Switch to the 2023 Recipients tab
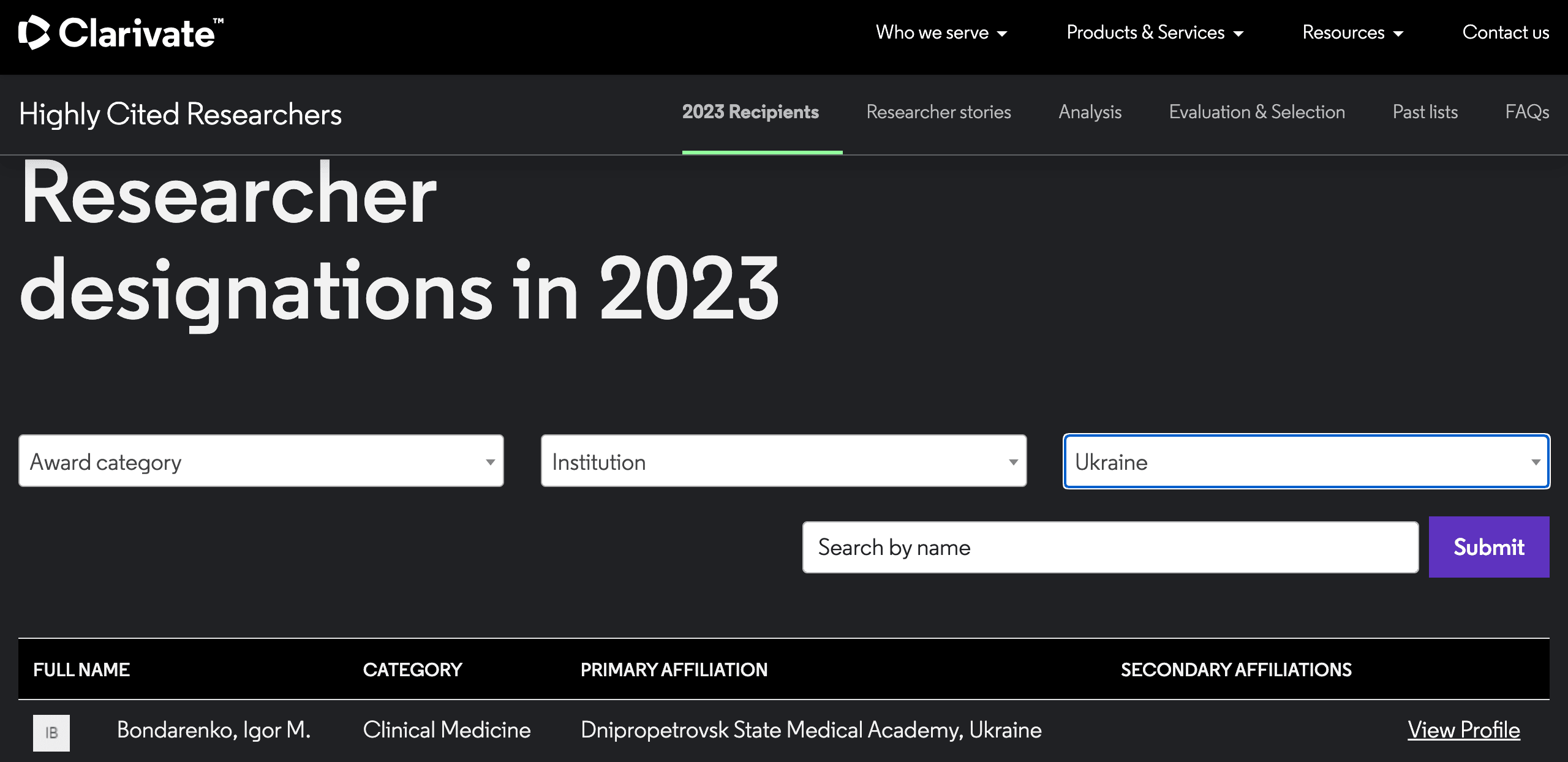The image size is (1568, 762). pyautogui.click(x=750, y=112)
